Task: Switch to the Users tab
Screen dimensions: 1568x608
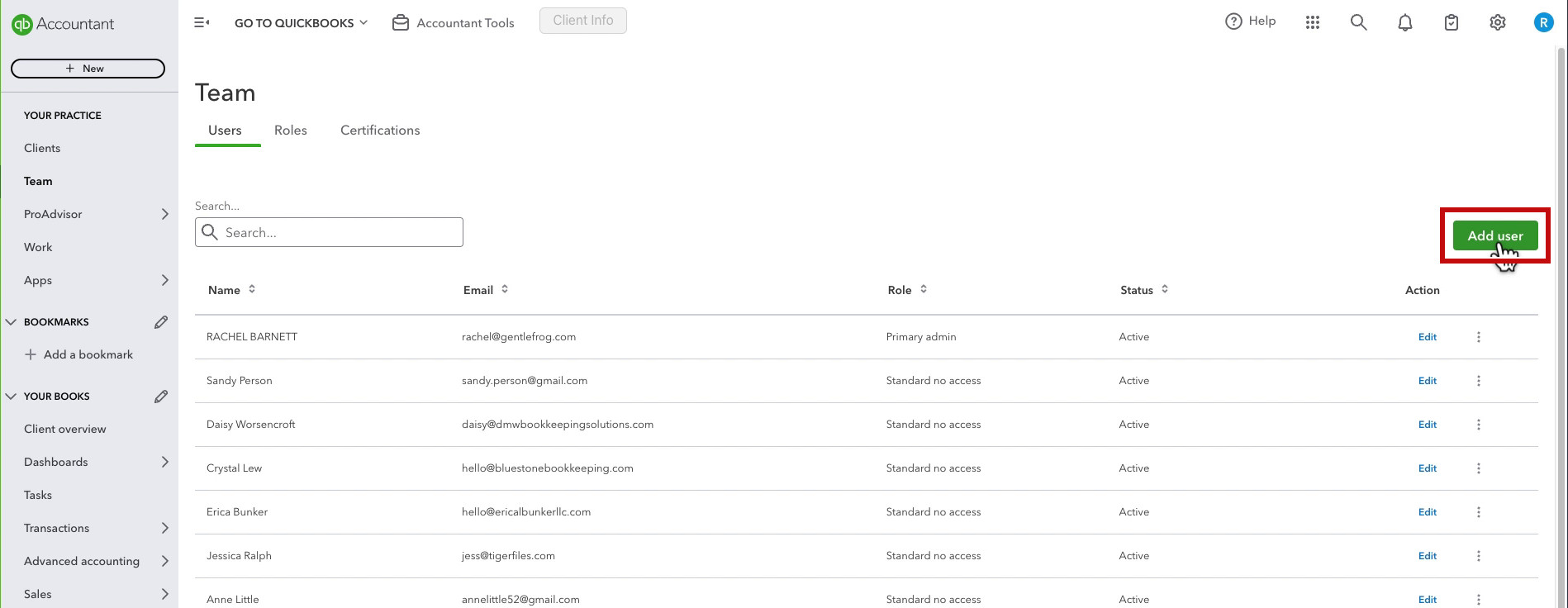Action: [225, 131]
